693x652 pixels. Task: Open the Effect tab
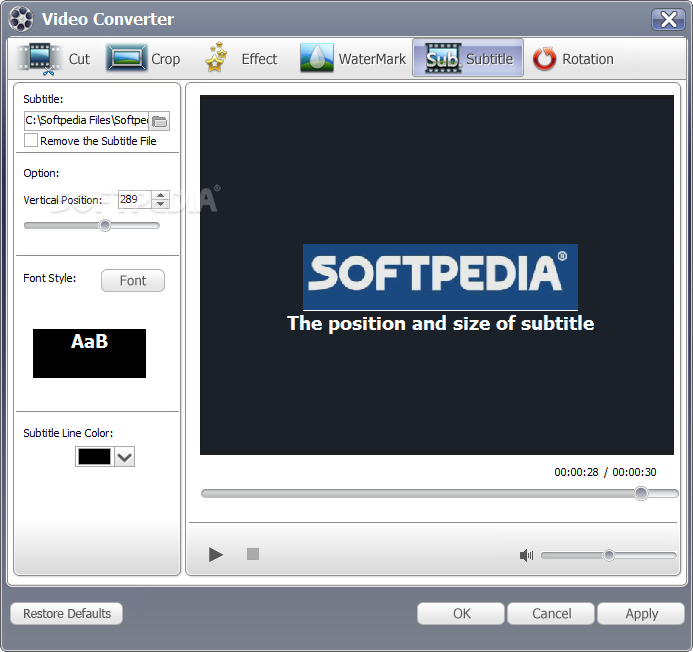point(241,59)
